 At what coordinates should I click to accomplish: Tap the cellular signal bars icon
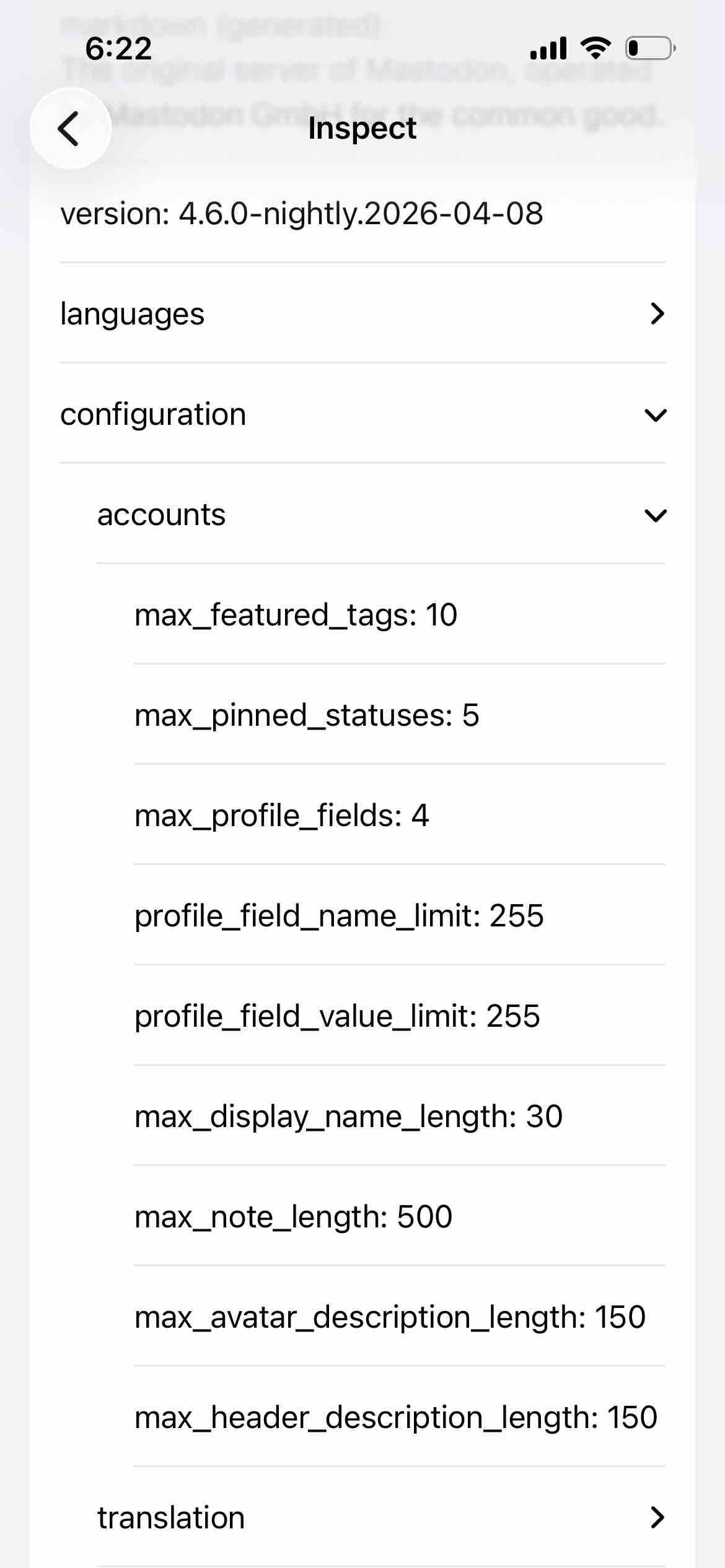(x=548, y=48)
